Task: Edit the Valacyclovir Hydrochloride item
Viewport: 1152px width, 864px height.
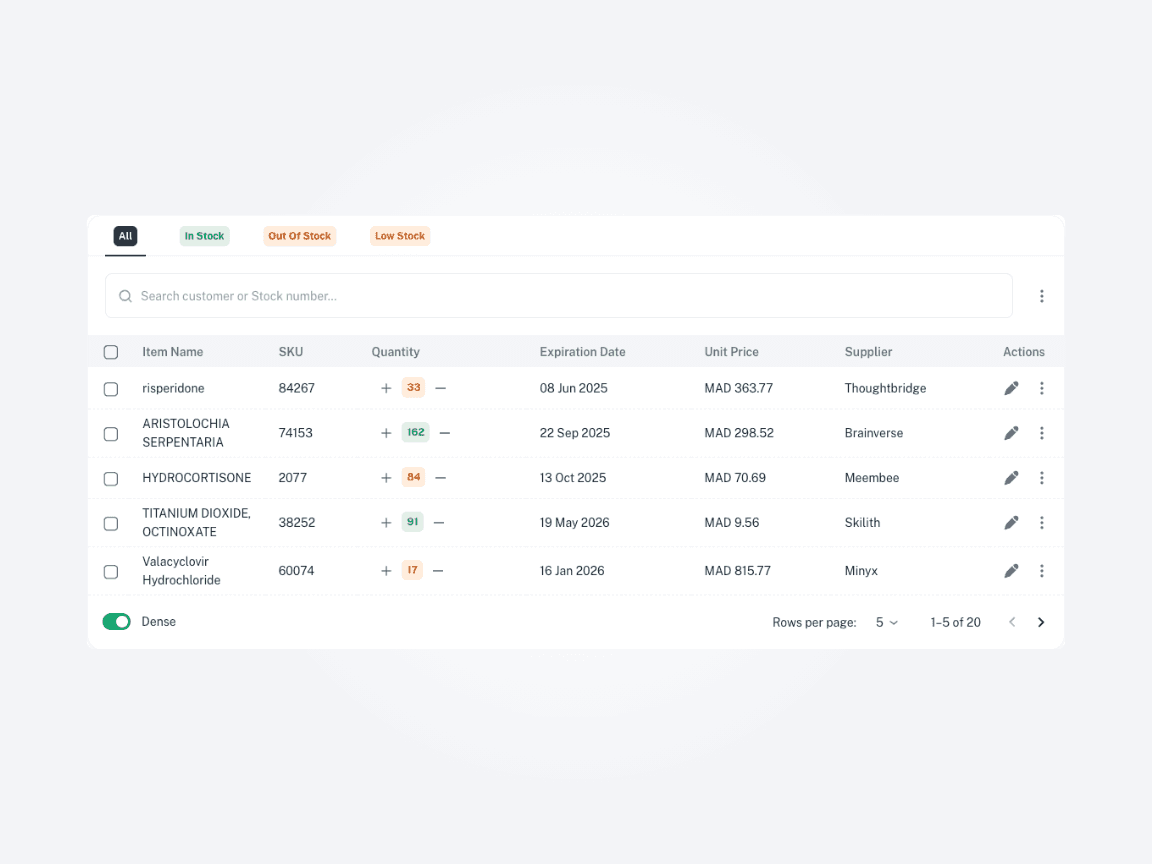Action: tap(1011, 571)
